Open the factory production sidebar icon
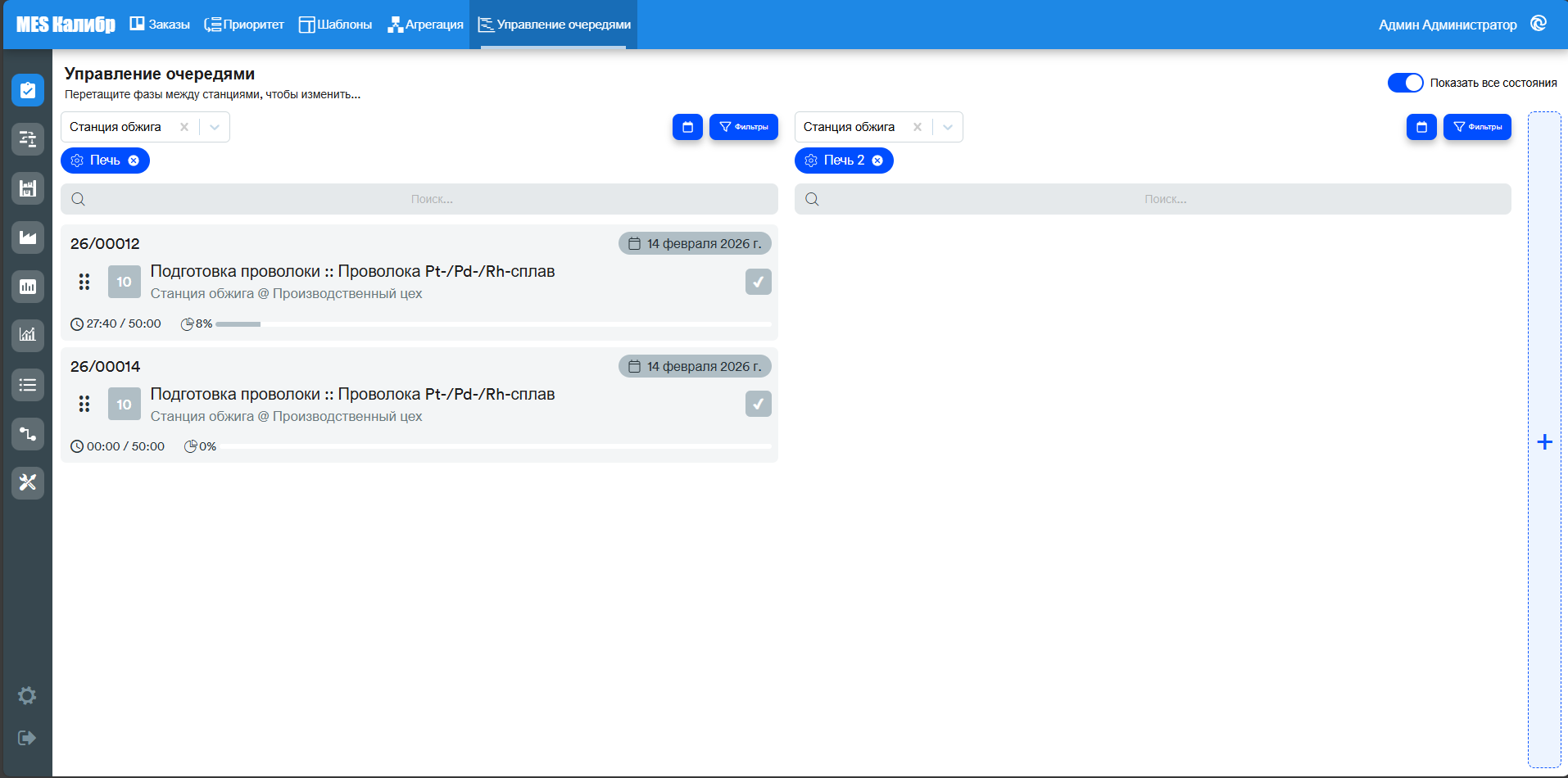Image resolution: width=1568 pixels, height=778 pixels. coord(28,237)
